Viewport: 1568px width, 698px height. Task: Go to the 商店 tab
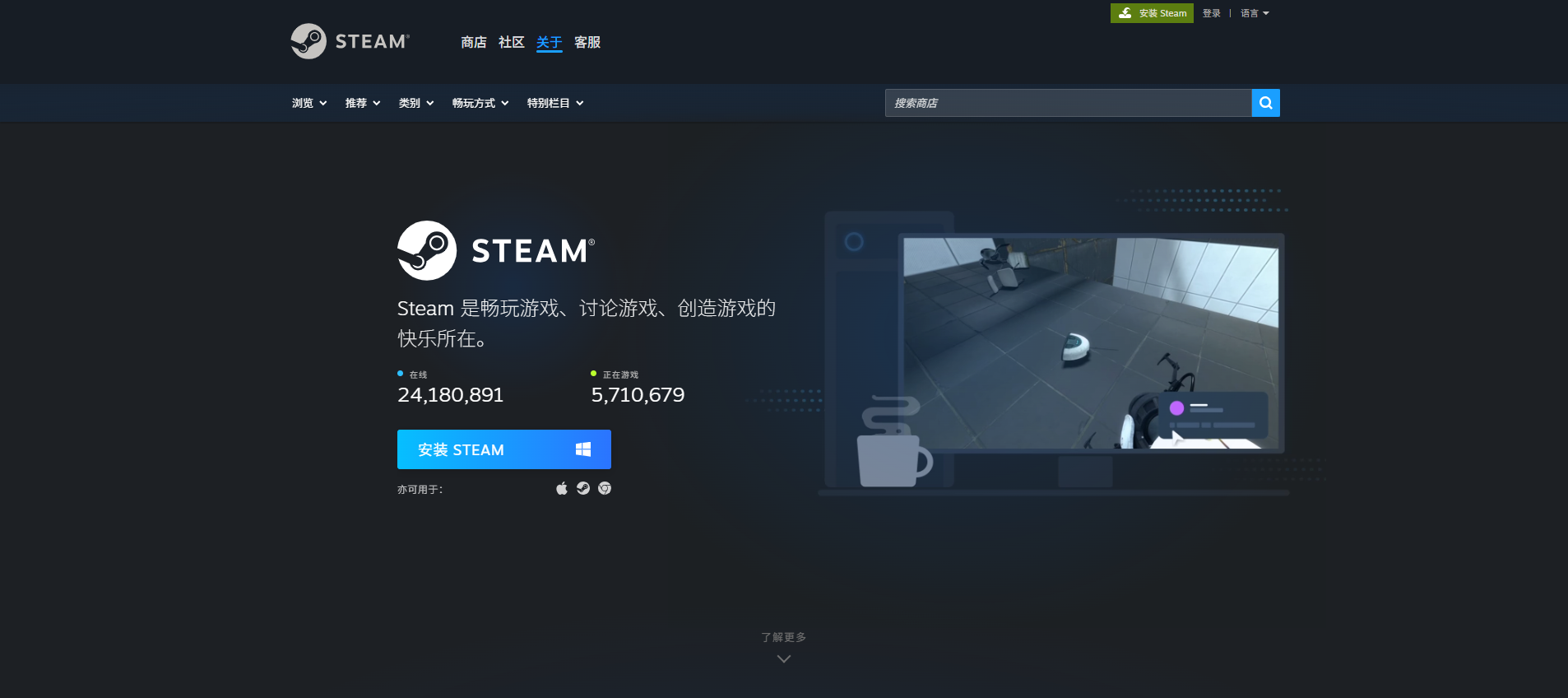click(x=474, y=42)
